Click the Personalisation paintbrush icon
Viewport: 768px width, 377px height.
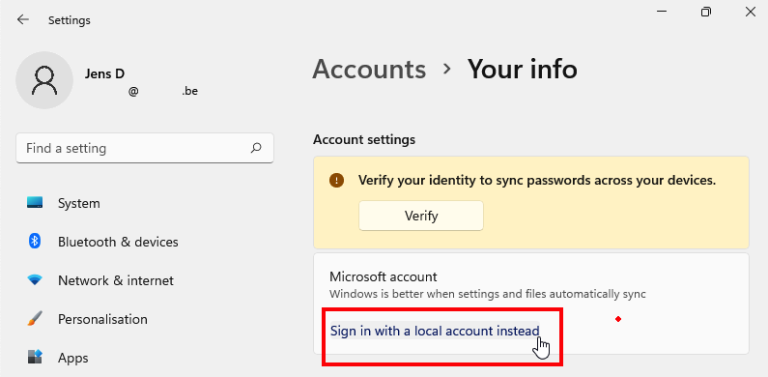point(35,319)
